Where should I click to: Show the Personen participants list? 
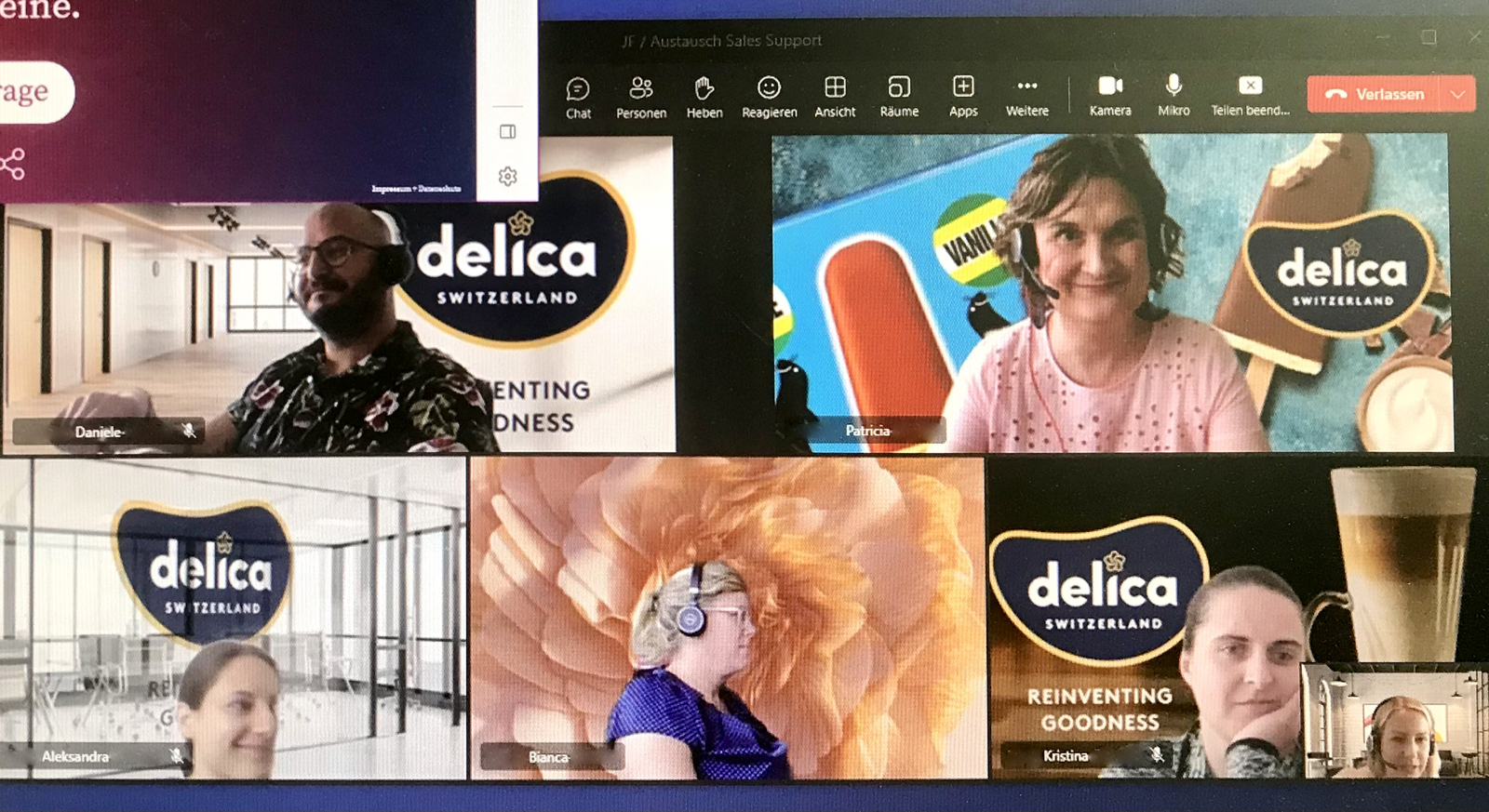click(x=641, y=98)
